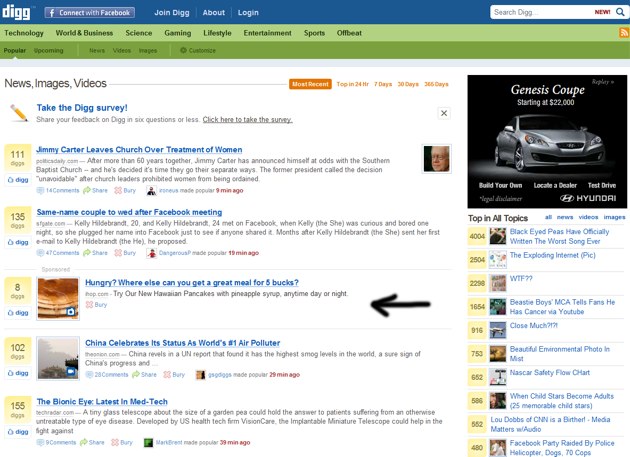The image size is (630, 457).
Task: Dismiss the survey banner with X
Action: 444,113
